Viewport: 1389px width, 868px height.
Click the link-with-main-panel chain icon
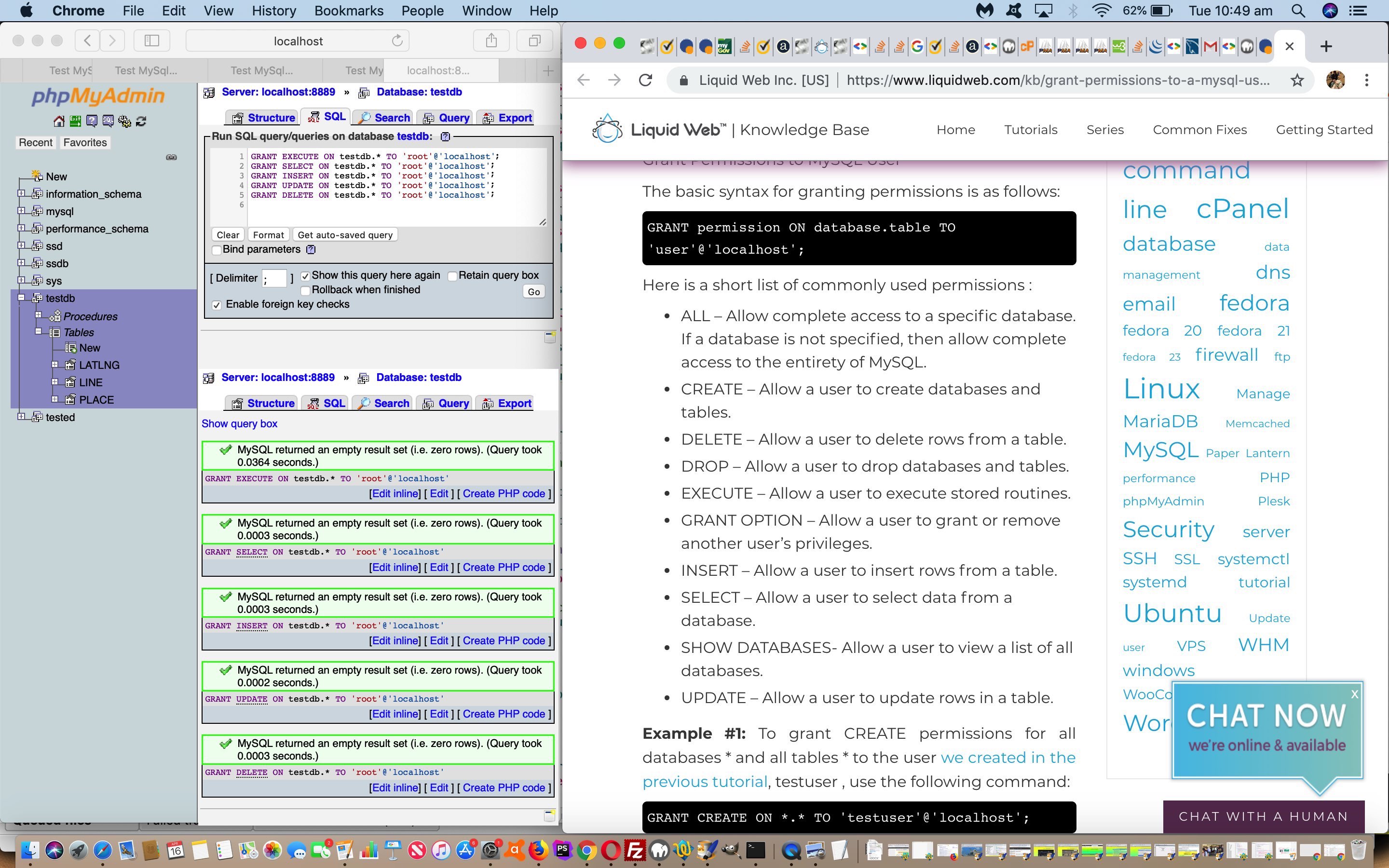(x=171, y=157)
